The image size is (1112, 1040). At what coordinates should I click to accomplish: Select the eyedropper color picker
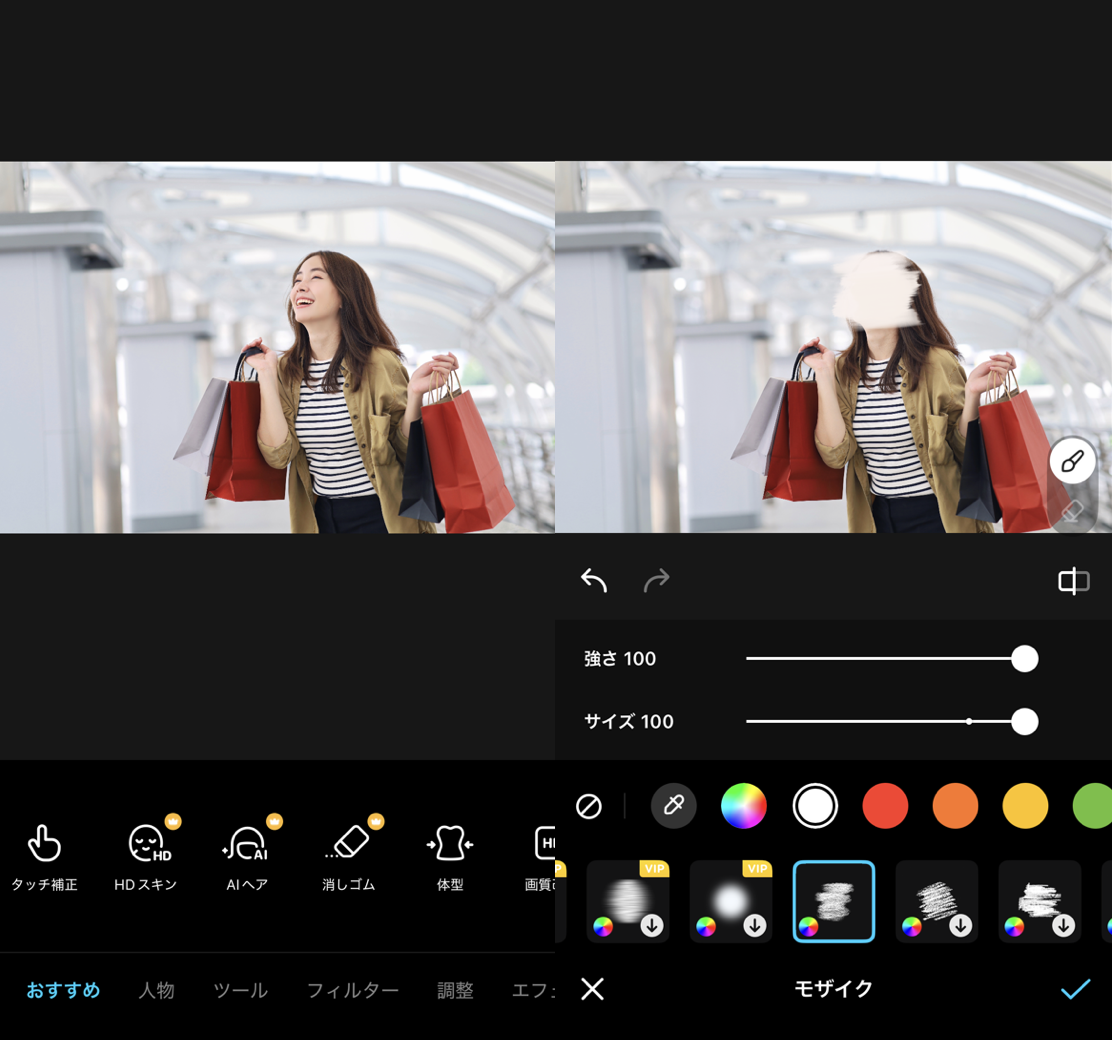tap(674, 806)
